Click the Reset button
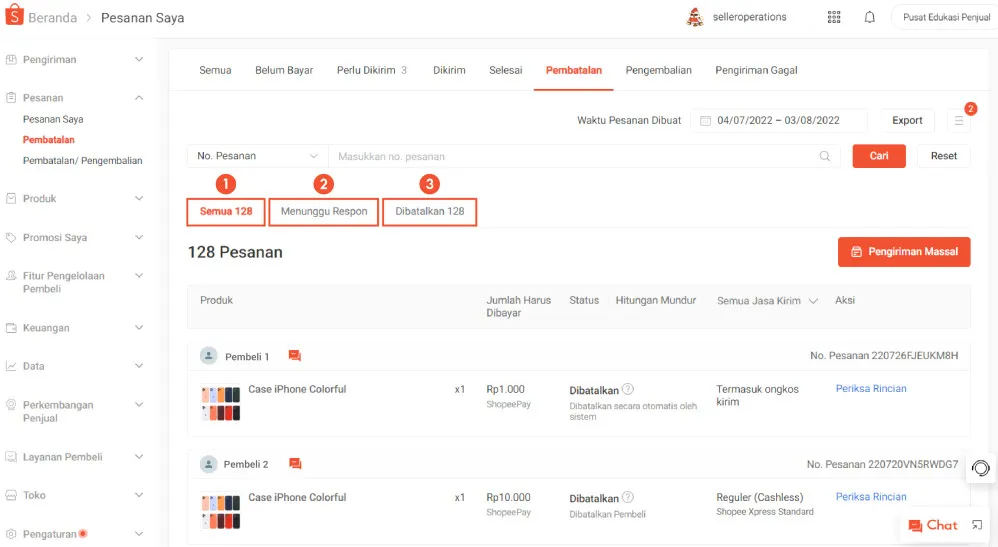 pyautogui.click(x=944, y=156)
